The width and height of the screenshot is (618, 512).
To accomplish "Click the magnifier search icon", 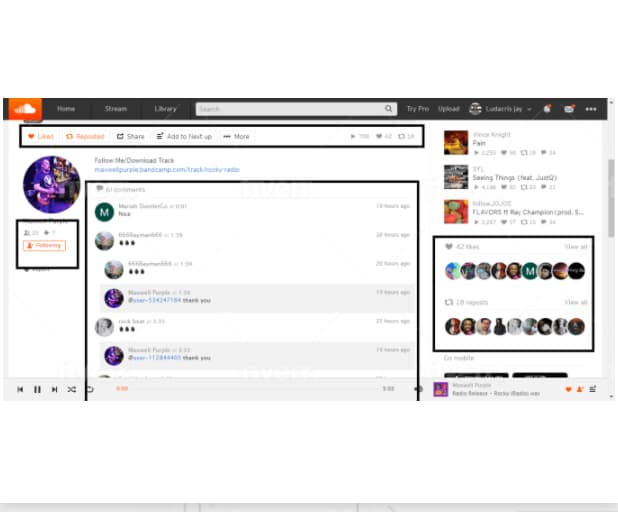I will [389, 108].
